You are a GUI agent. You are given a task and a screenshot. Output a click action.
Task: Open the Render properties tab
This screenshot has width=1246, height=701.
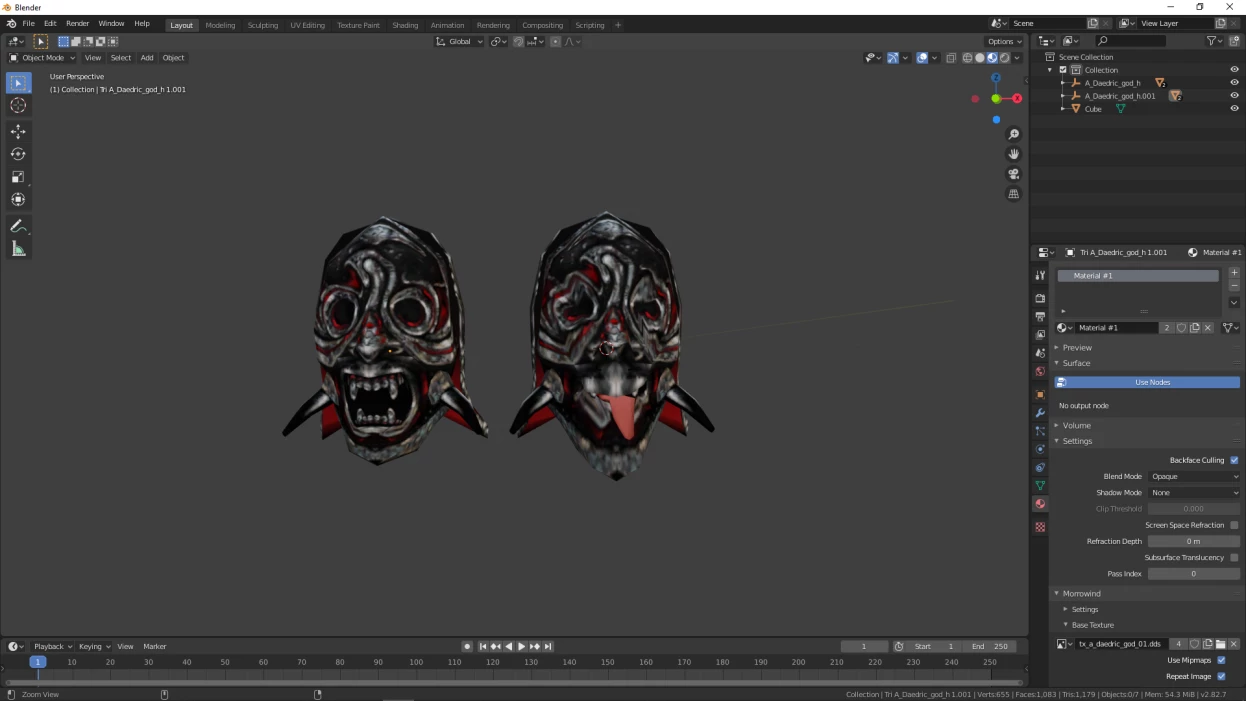pos(1040,298)
